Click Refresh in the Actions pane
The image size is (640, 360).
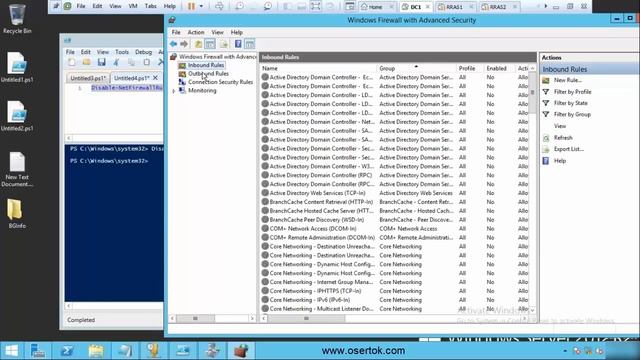(x=563, y=138)
